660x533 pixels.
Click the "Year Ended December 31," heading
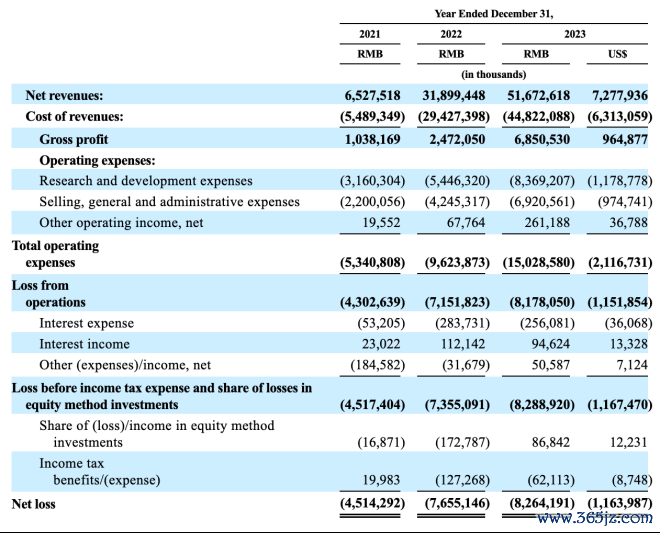coord(494,13)
